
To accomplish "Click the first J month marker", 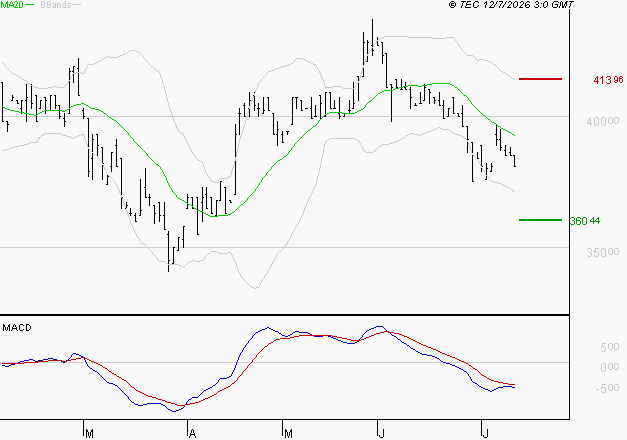I will 382,434.
